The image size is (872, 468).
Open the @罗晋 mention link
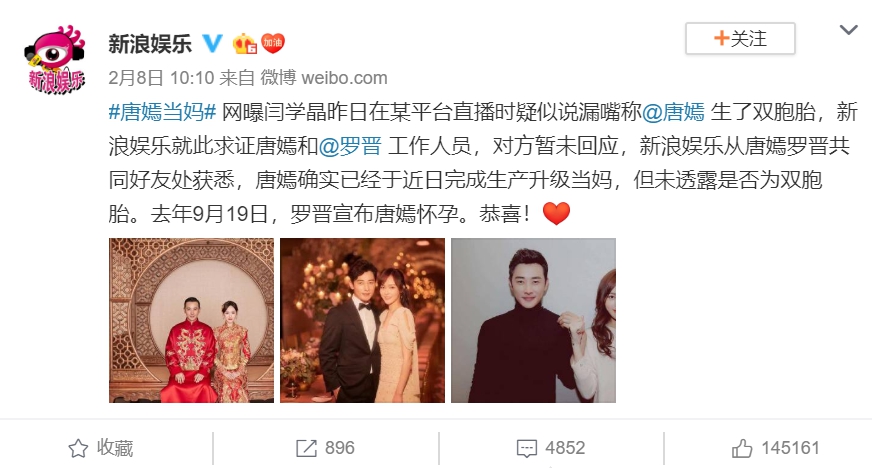(x=350, y=146)
